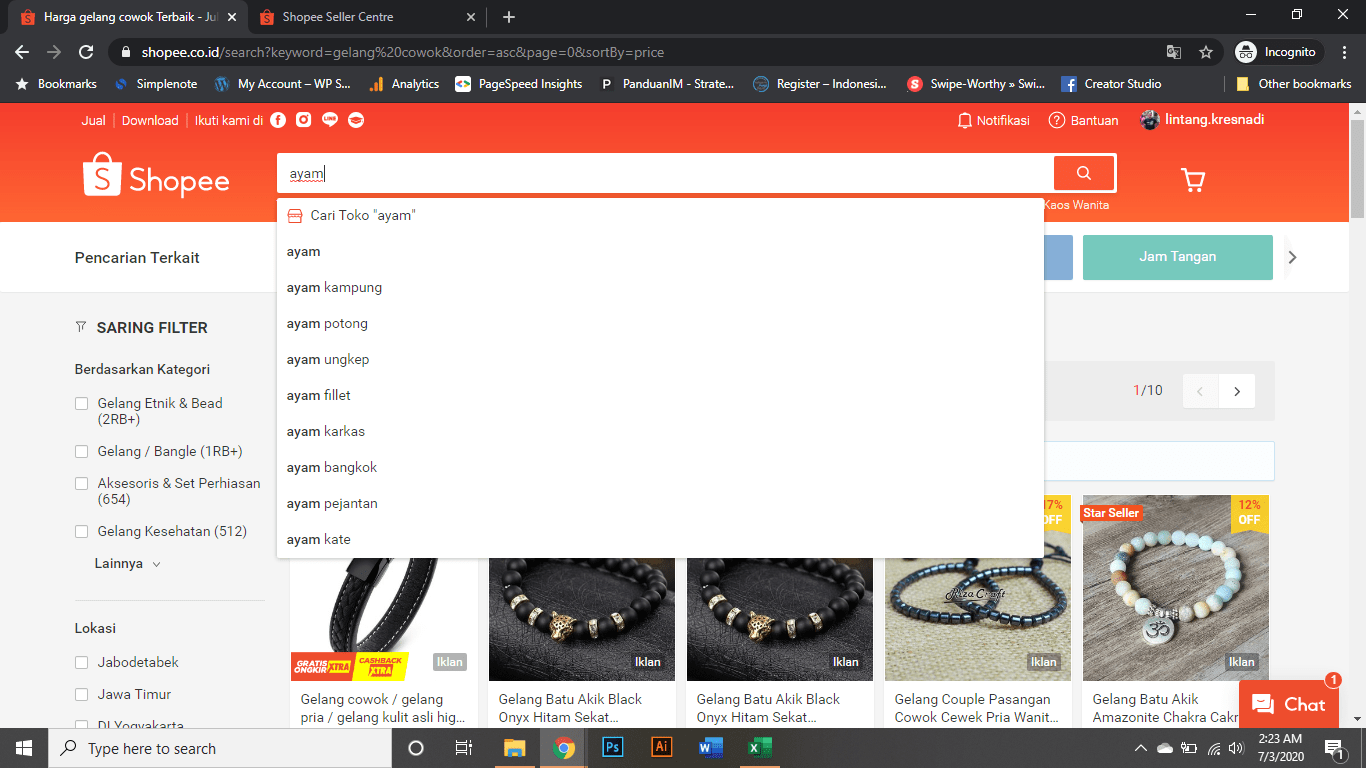
Task: Open the Chat widget
Action: point(1289,703)
